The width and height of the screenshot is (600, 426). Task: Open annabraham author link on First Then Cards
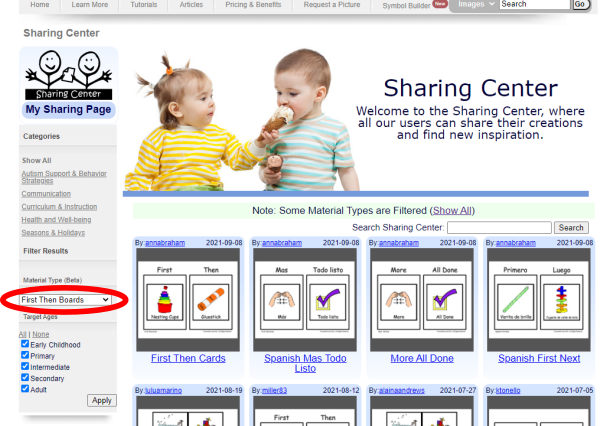click(x=165, y=243)
